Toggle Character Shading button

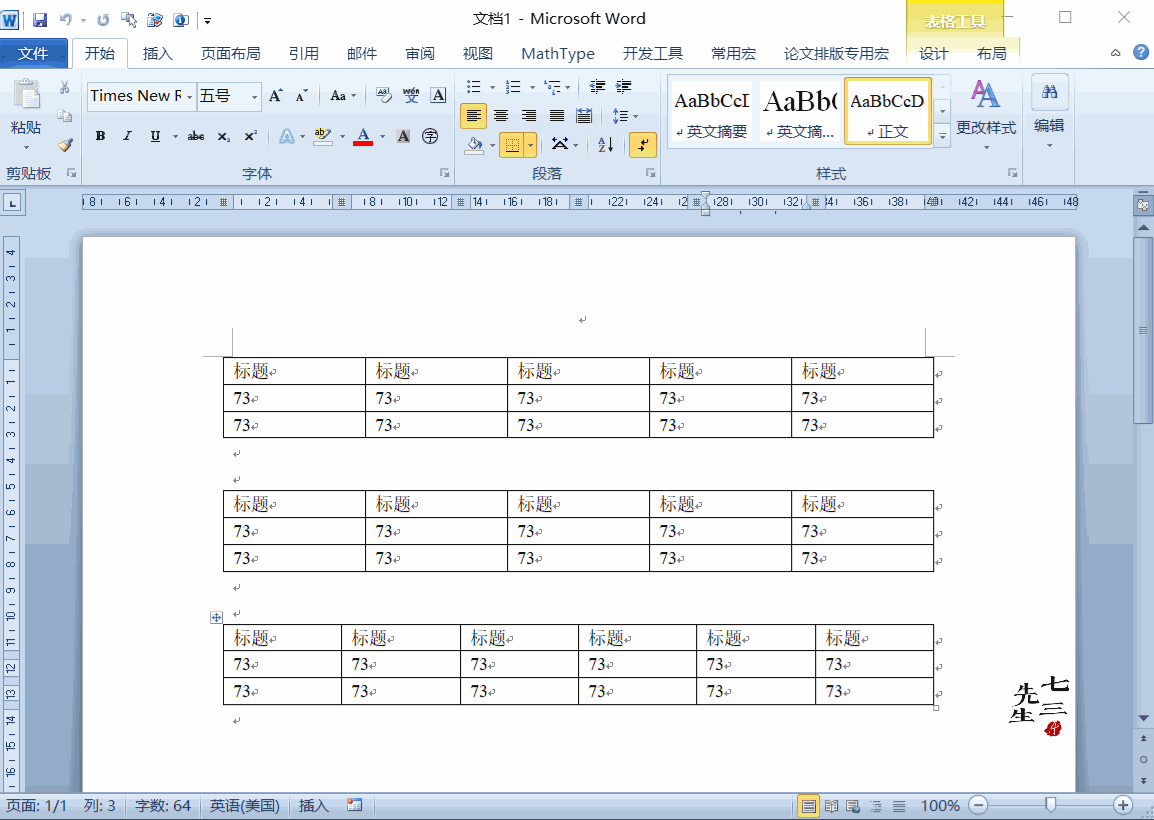403,136
